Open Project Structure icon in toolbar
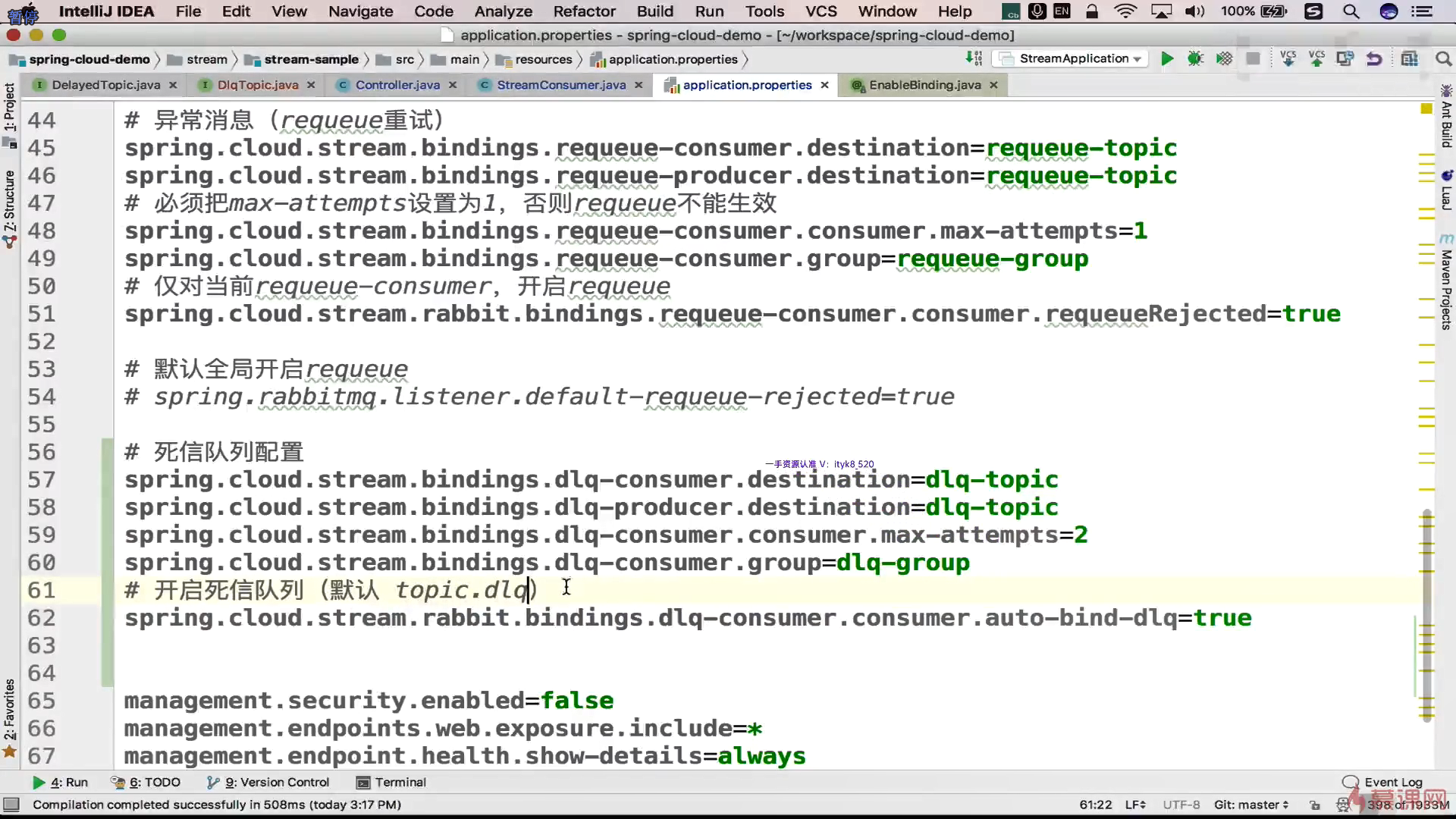The width and height of the screenshot is (1456, 819). (1409, 59)
